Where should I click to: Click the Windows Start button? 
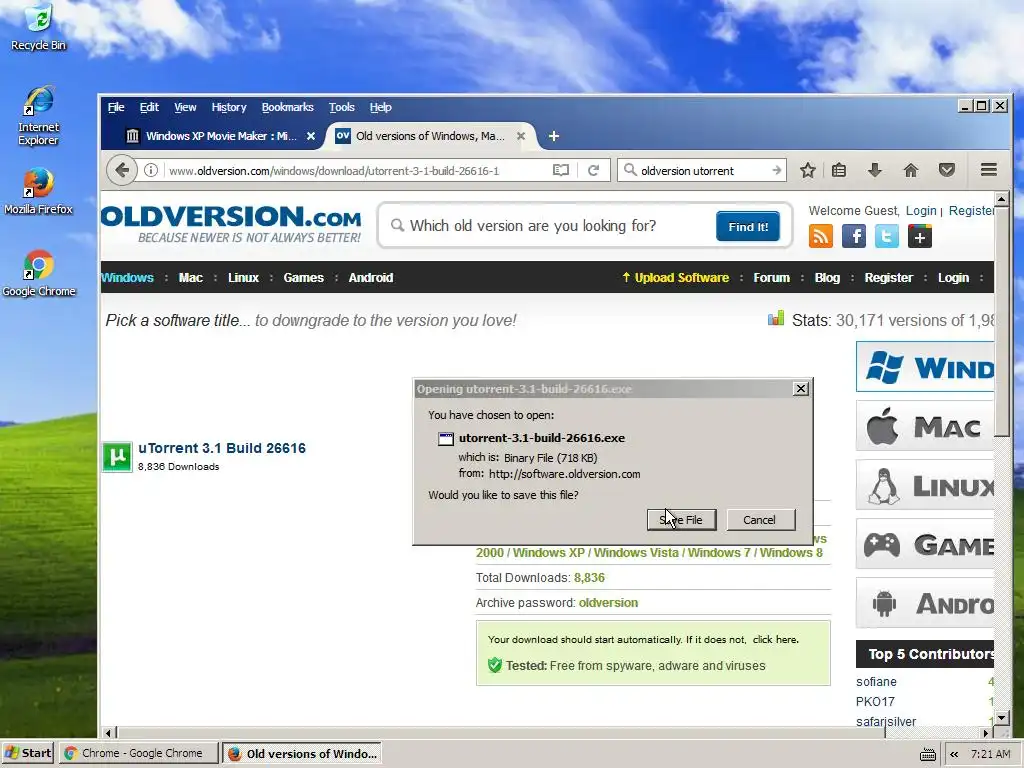point(28,753)
